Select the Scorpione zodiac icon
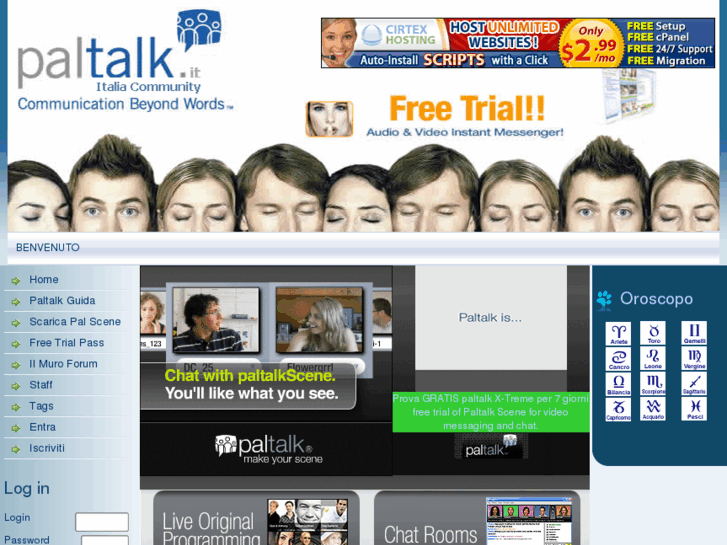Screen dimensions: 727x545 653,384
